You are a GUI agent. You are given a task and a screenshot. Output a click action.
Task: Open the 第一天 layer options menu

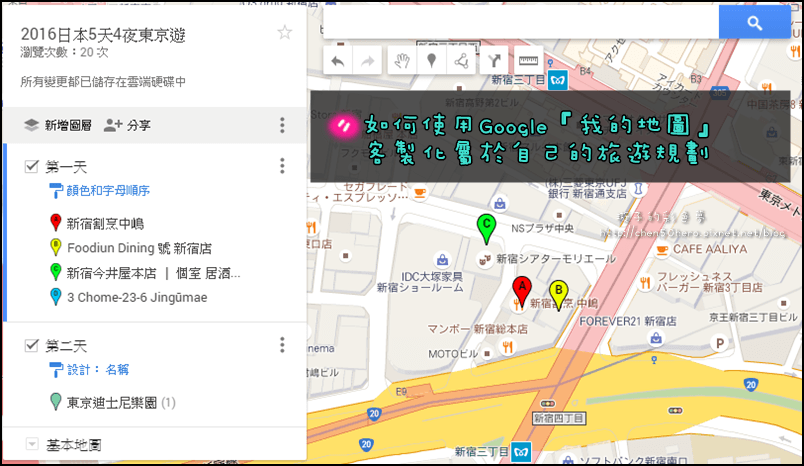tap(282, 166)
